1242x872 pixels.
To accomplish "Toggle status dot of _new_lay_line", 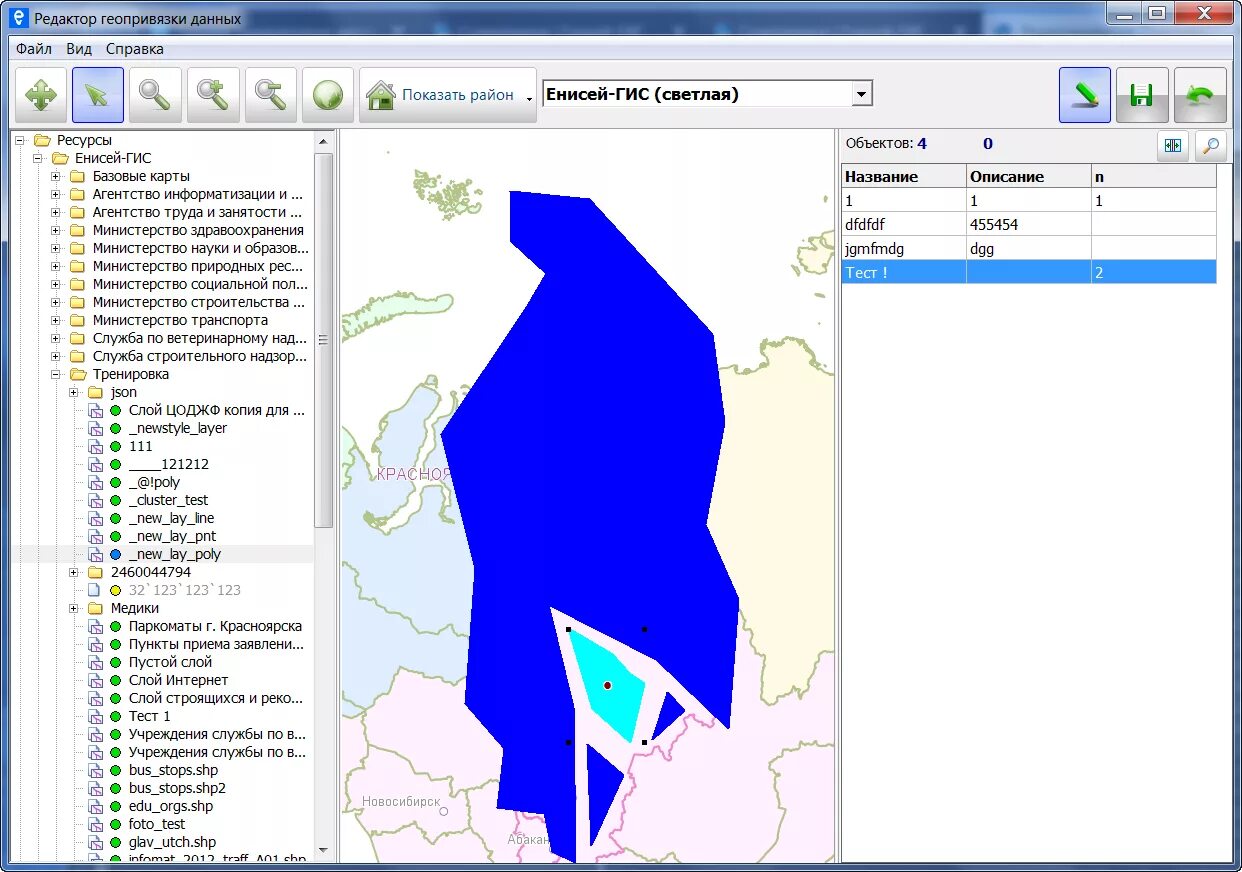I will tap(115, 518).
